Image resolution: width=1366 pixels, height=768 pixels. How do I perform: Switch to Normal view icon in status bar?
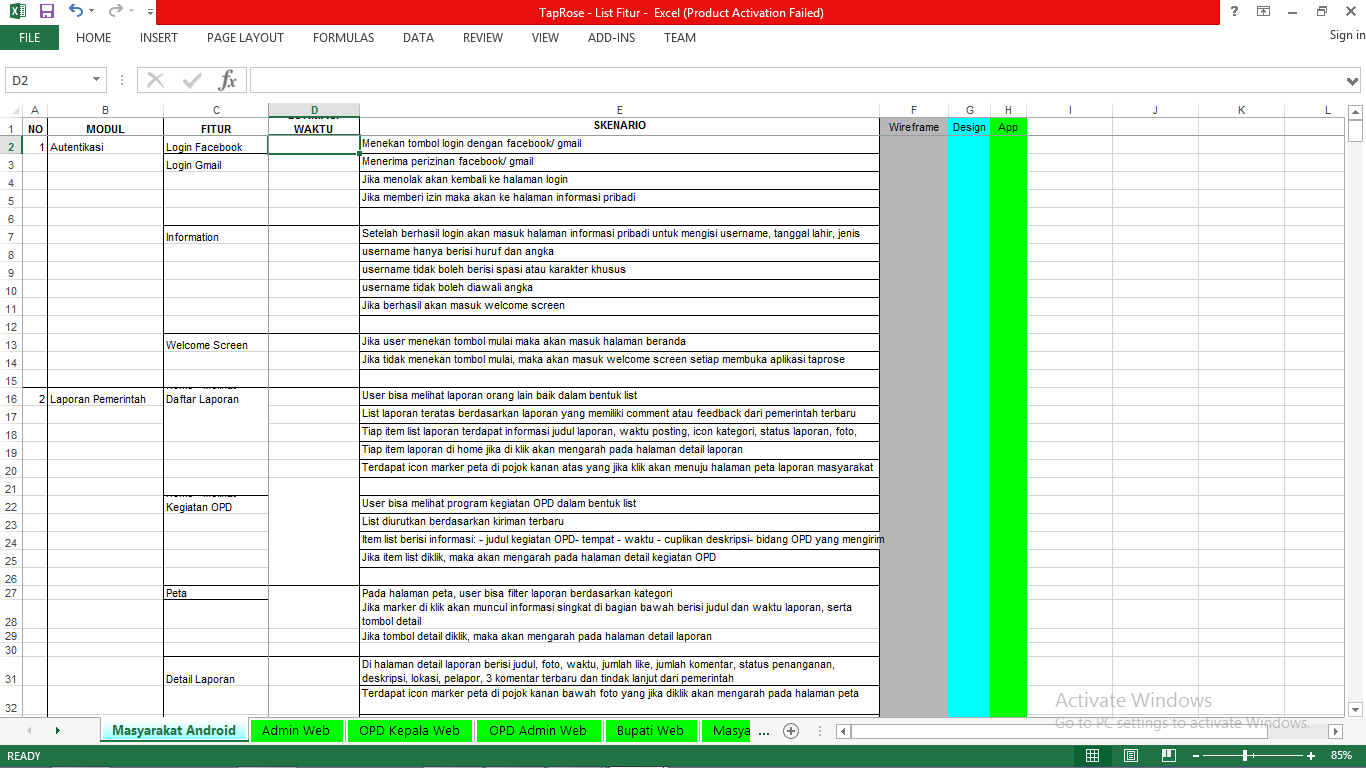pos(1092,756)
